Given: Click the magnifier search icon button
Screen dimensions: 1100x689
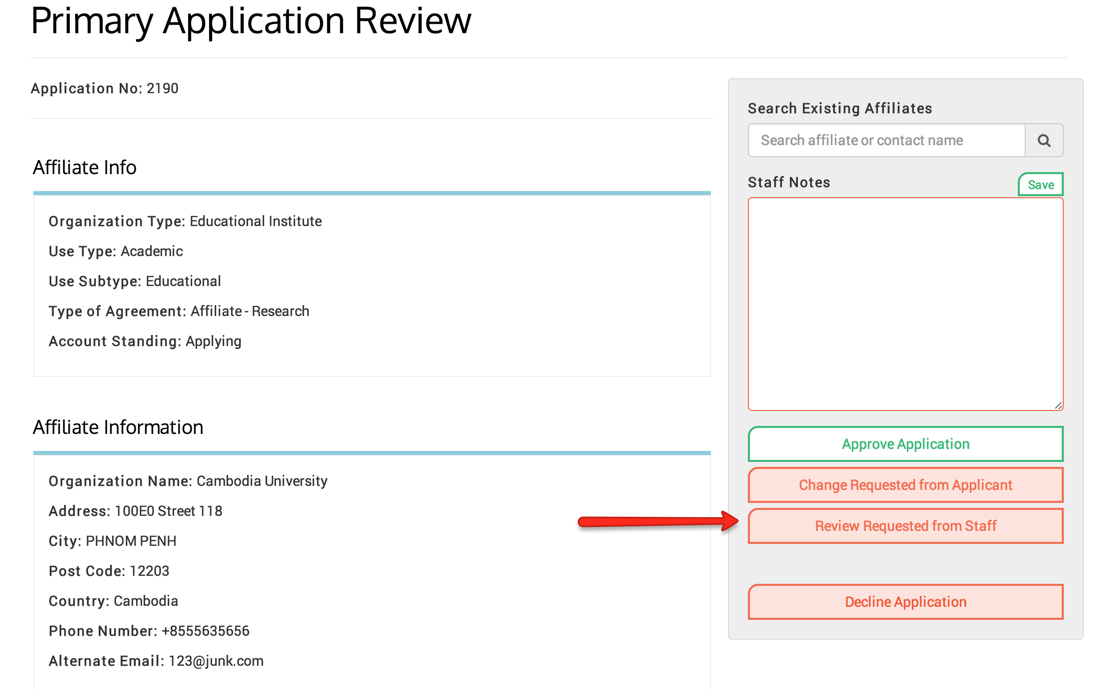Looking at the screenshot, I should coord(1044,140).
